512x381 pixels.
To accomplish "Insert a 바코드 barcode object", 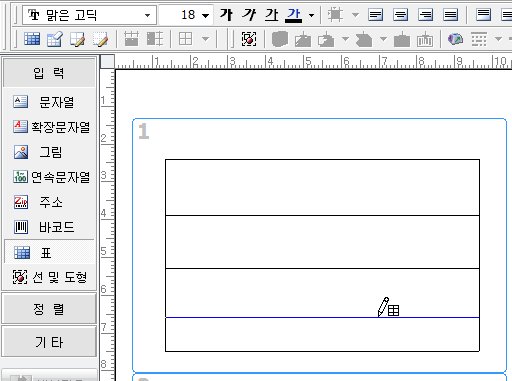I will [x=43, y=227].
